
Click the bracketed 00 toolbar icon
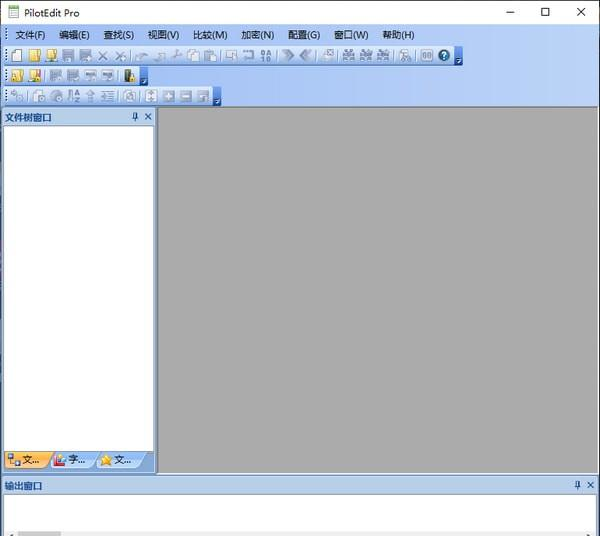tap(427, 56)
